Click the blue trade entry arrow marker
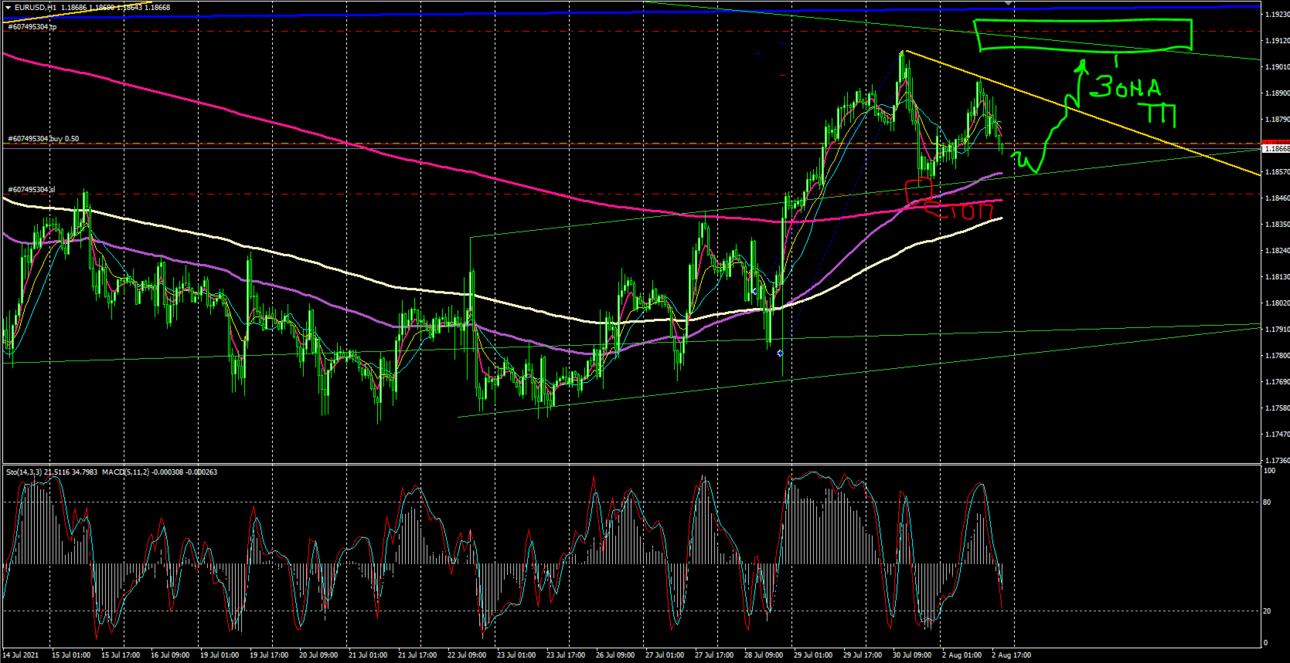 pos(780,353)
